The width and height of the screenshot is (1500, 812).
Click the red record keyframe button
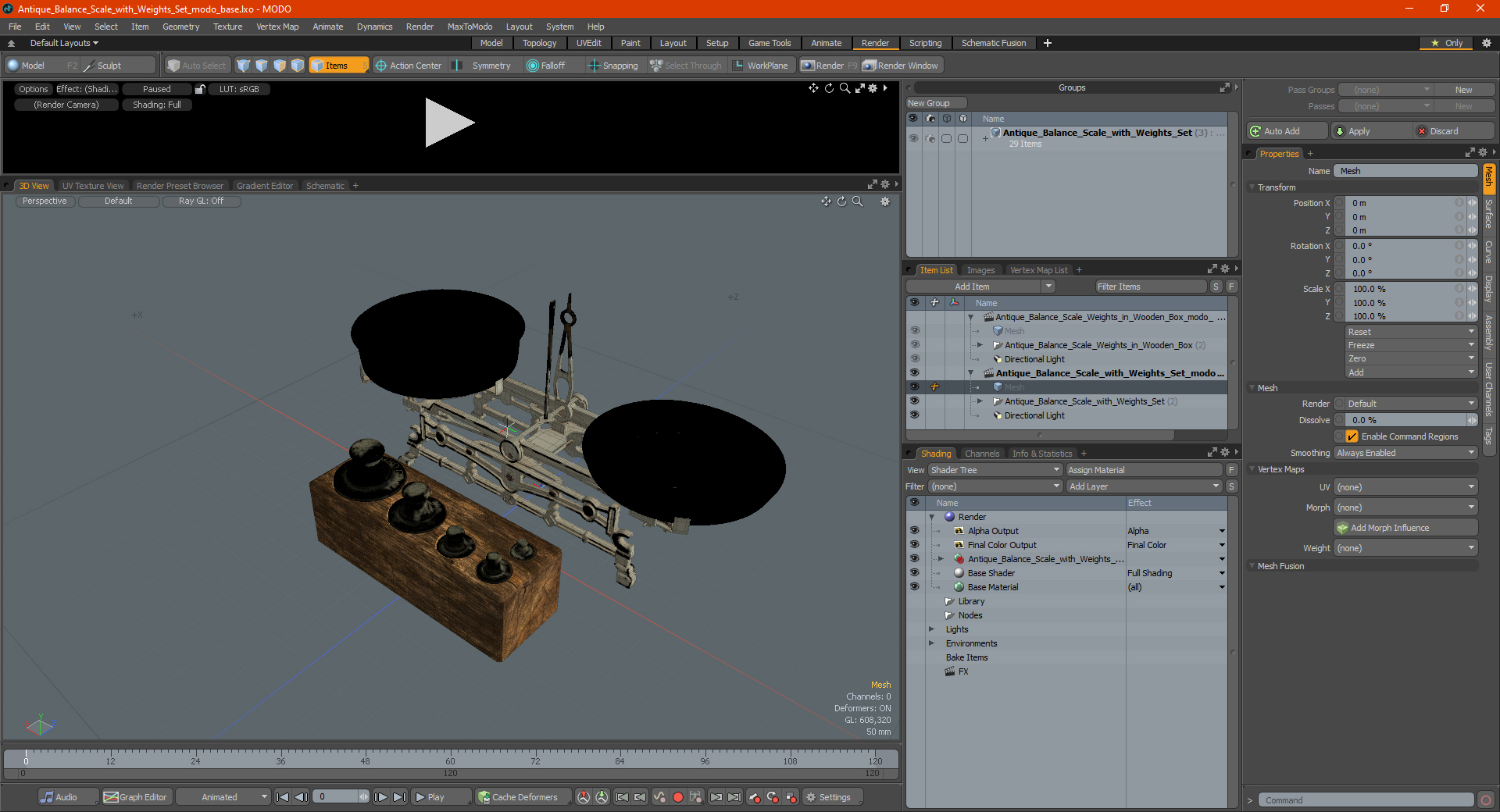click(x=678, y=797)
